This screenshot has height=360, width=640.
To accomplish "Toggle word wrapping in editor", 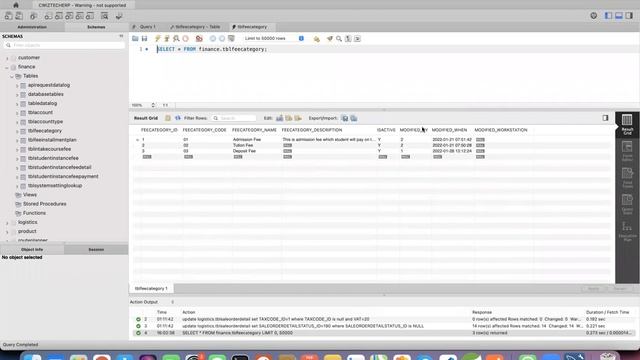I will coord(357,38).
